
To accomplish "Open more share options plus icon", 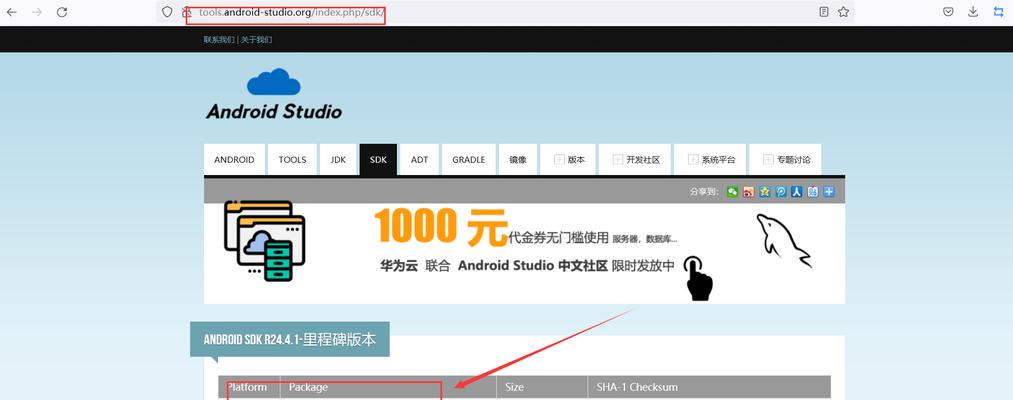I will click(829, 191).
